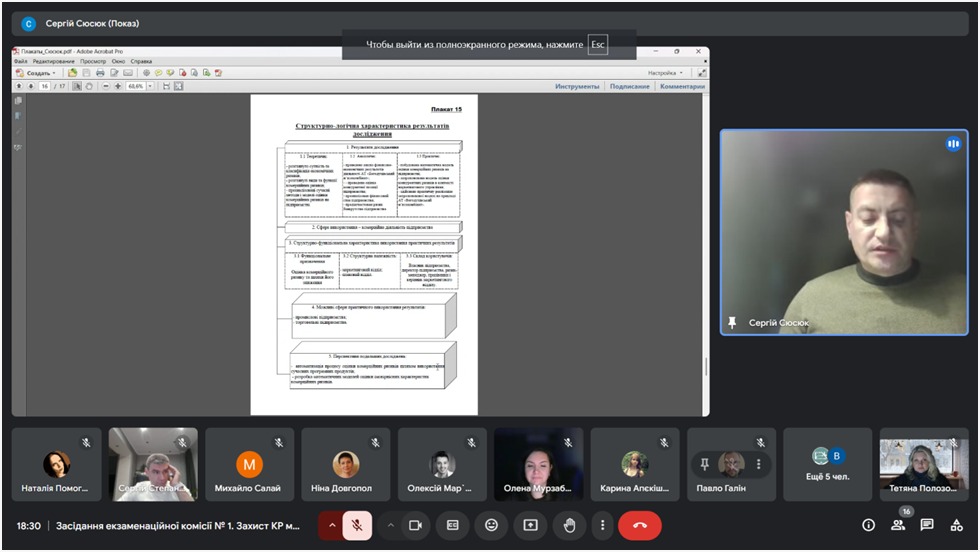Click the pin icon on Сергій Сюсюк's tile
This screenshot has width=980, height=552.
pos(733,322)
